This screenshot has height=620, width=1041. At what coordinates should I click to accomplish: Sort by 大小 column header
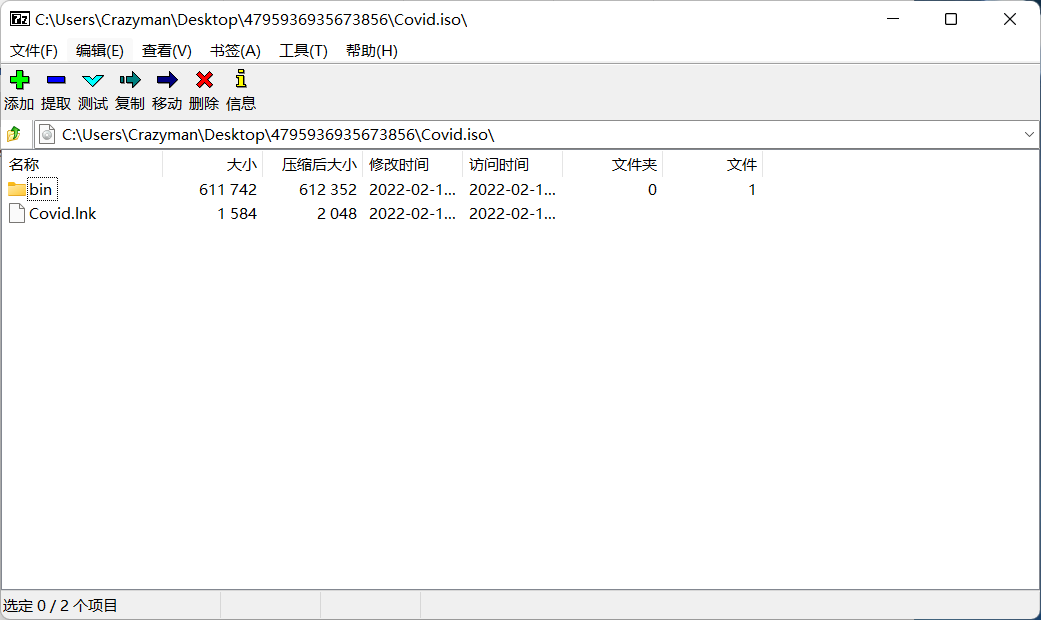212,165
